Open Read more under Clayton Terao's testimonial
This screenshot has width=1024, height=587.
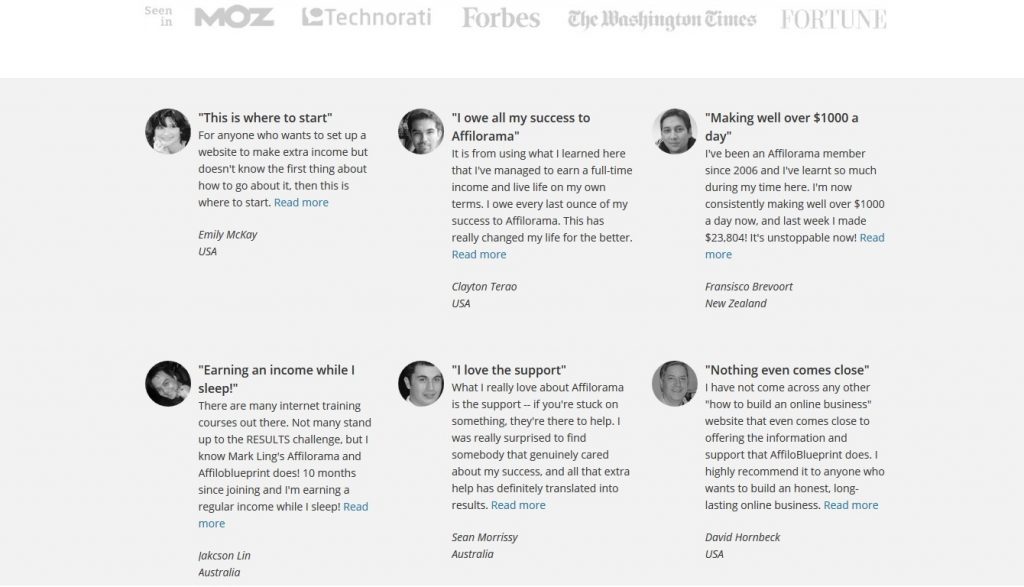[479, 255]
